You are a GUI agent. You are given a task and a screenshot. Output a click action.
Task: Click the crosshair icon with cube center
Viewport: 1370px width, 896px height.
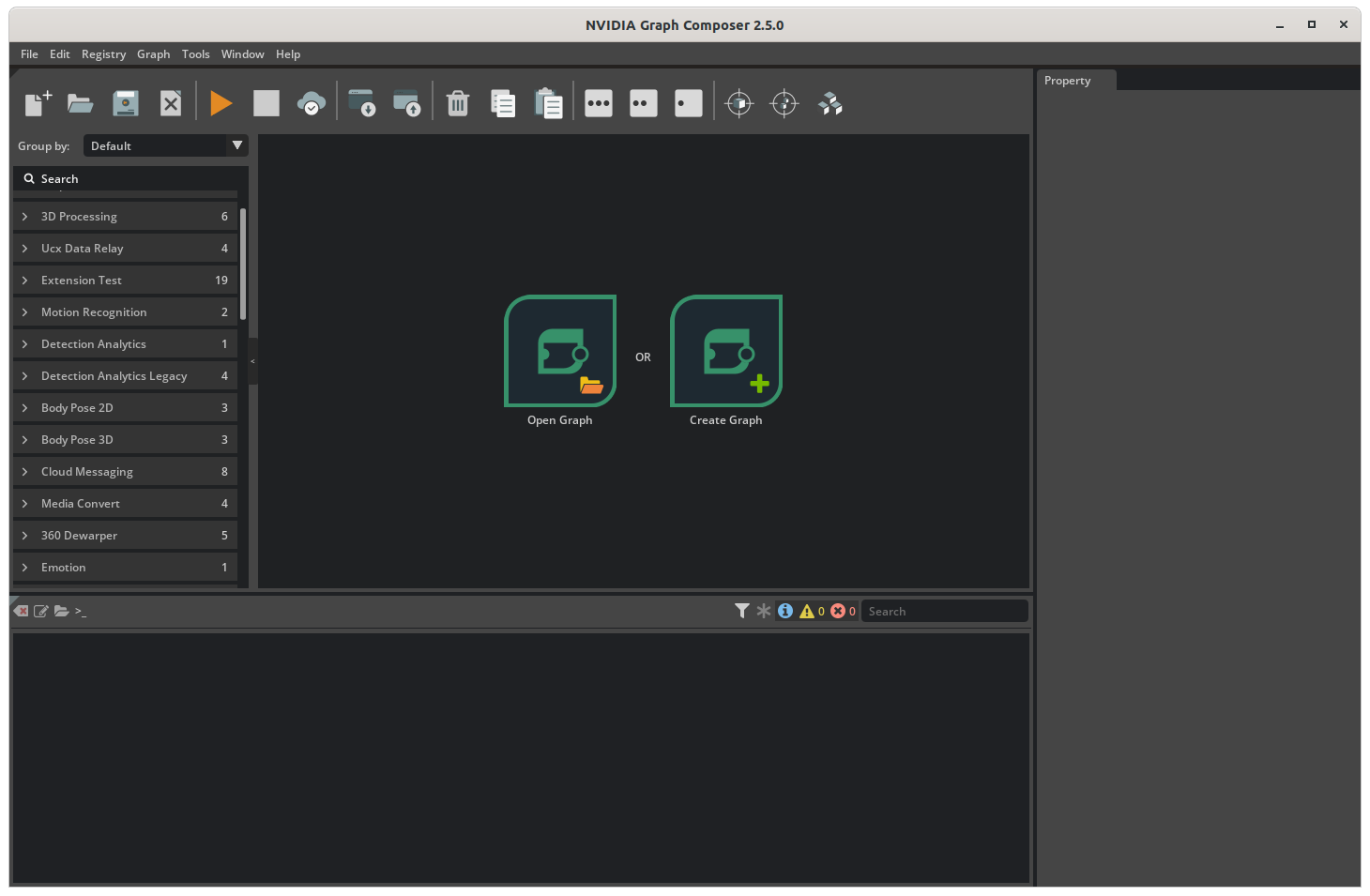(x=739, y=103)
